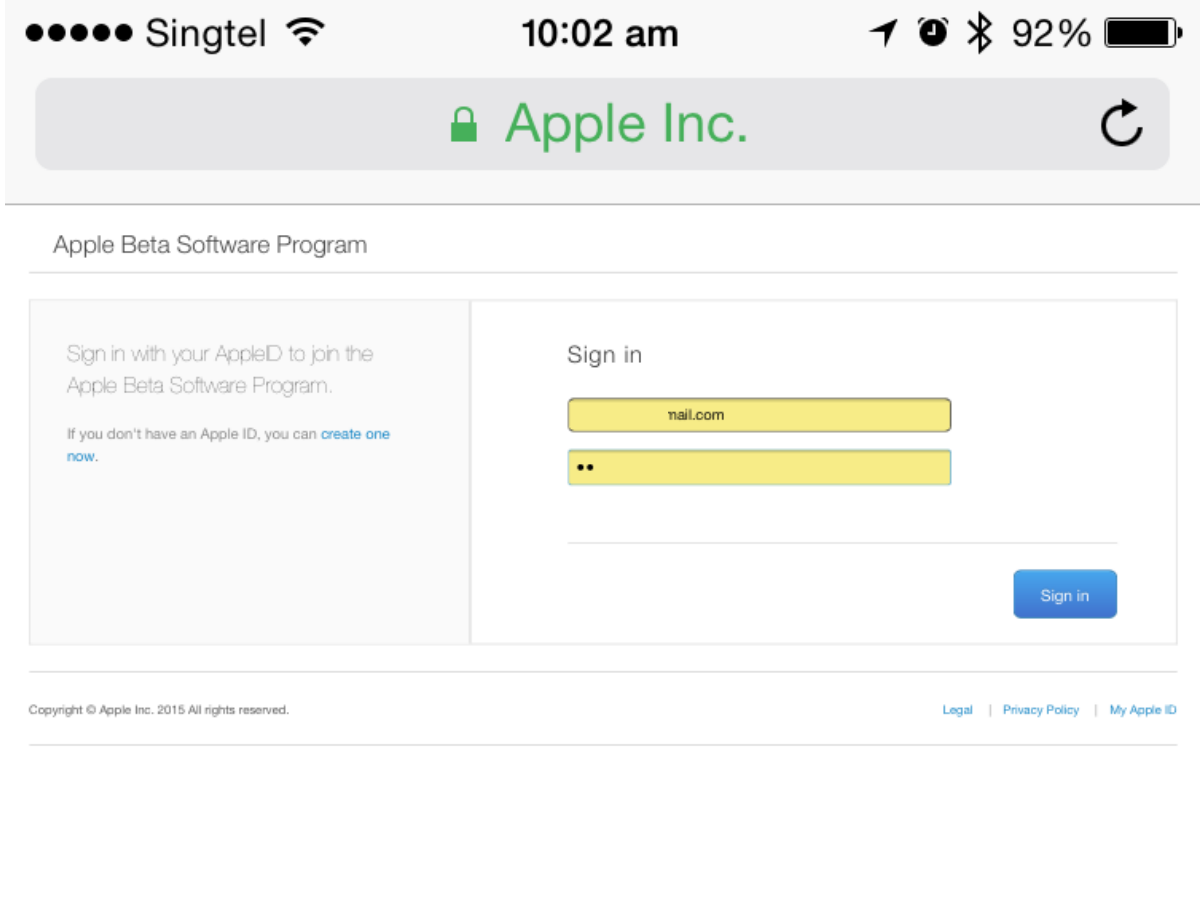1200x900 pixels.
Task: Tap 'Sign in with your AppleID' description text
Action: point(220,369)
